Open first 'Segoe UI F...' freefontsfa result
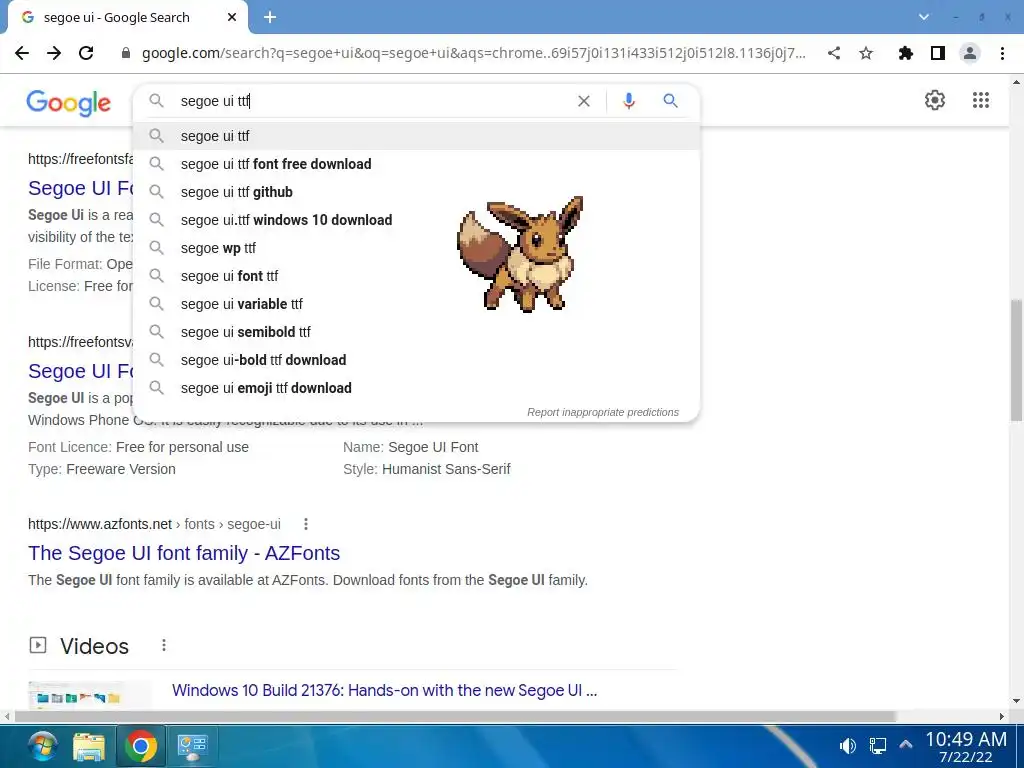The width and height of the screenshot is (1024, 768). coord(80,188)
